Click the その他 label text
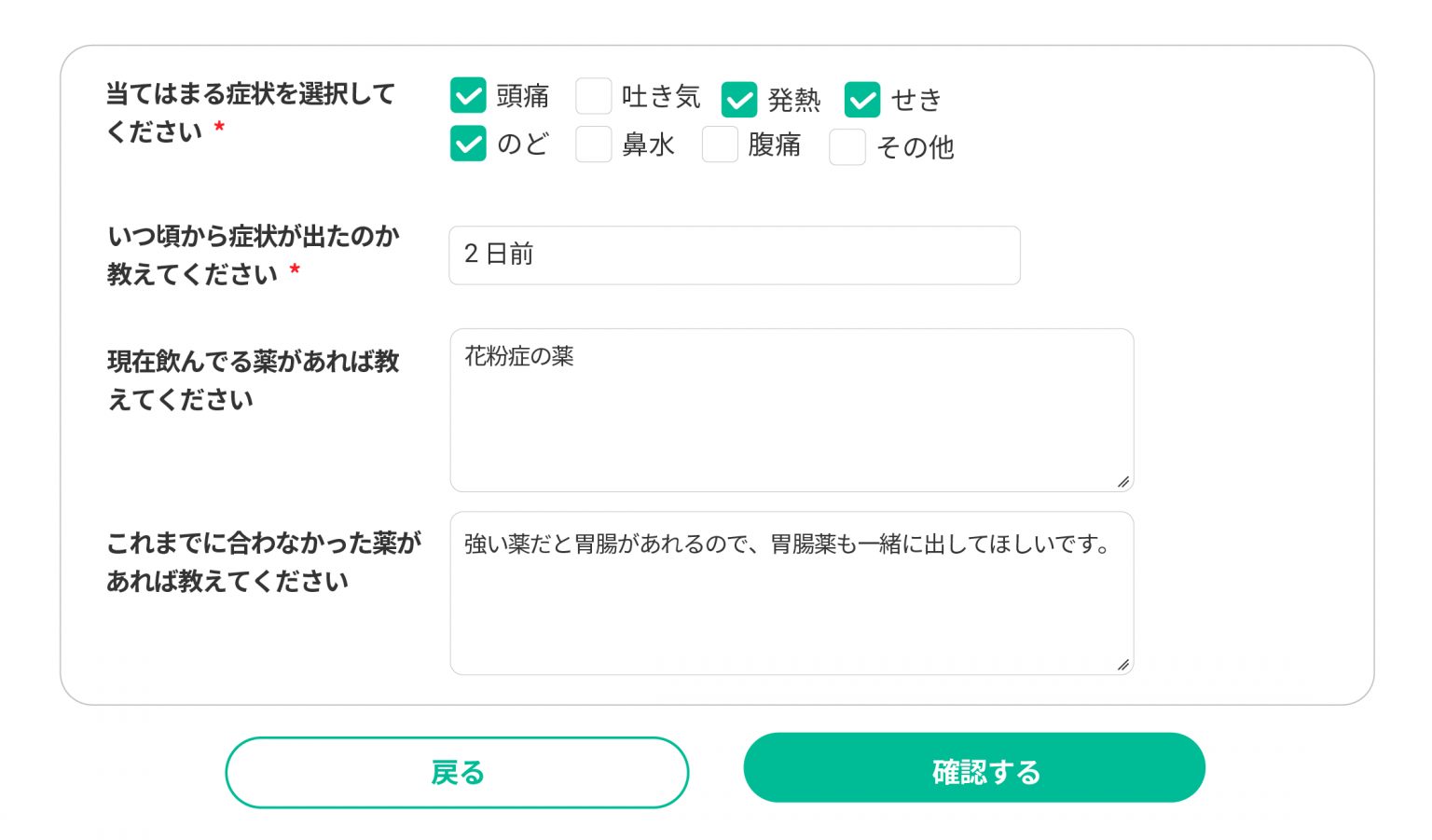 tap(916, 147)
